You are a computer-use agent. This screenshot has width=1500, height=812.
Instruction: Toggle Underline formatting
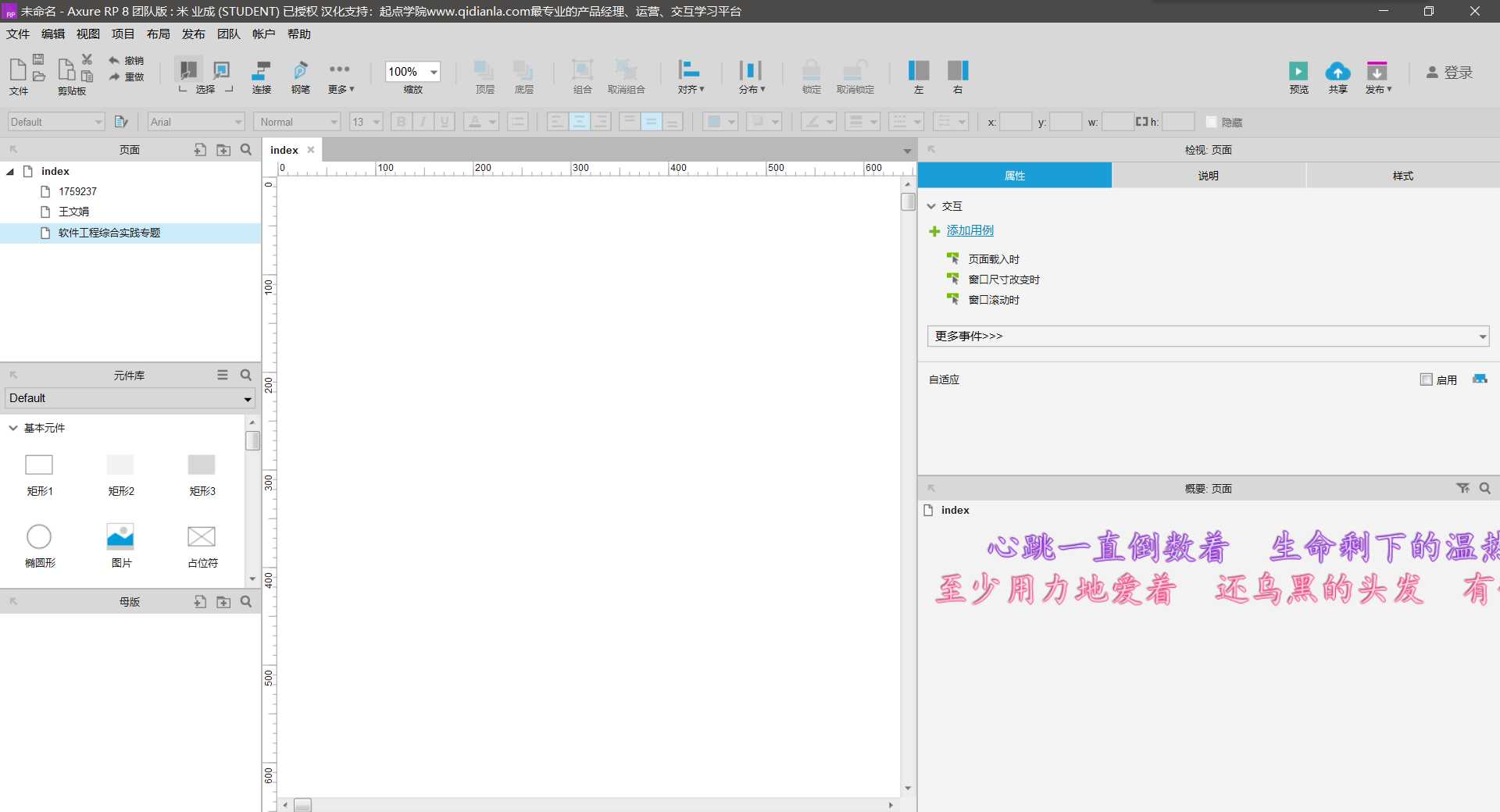click(445, 122)
